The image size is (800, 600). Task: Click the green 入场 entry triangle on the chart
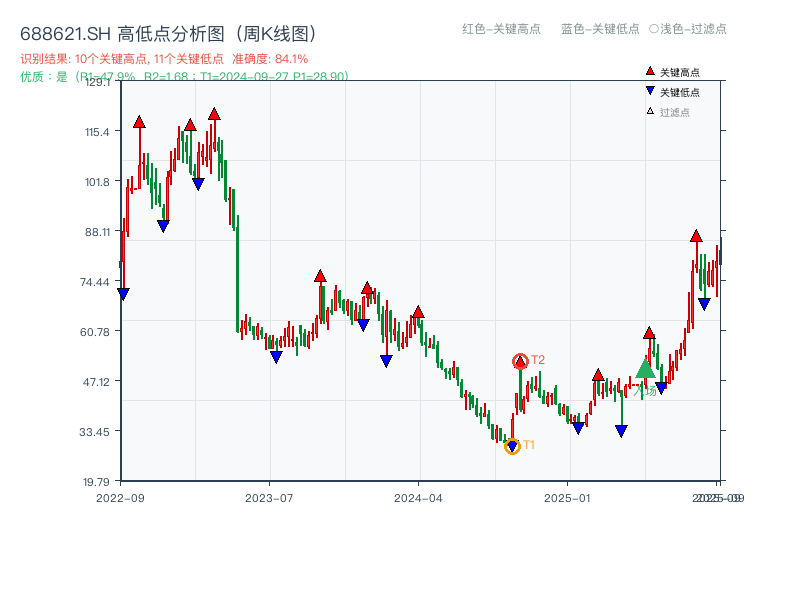(645, 368)
